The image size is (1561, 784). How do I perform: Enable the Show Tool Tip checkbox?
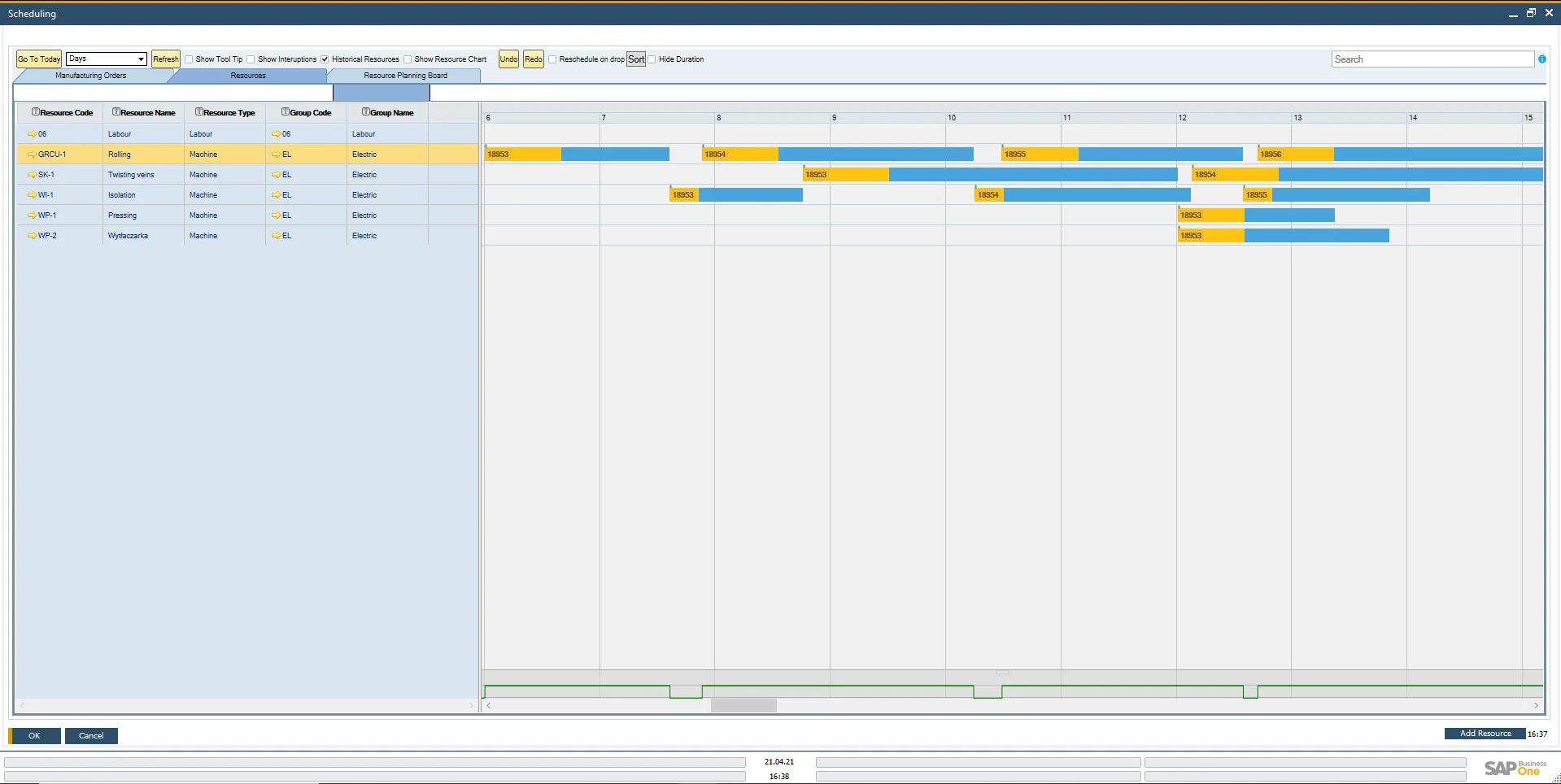tap(189, 59)
